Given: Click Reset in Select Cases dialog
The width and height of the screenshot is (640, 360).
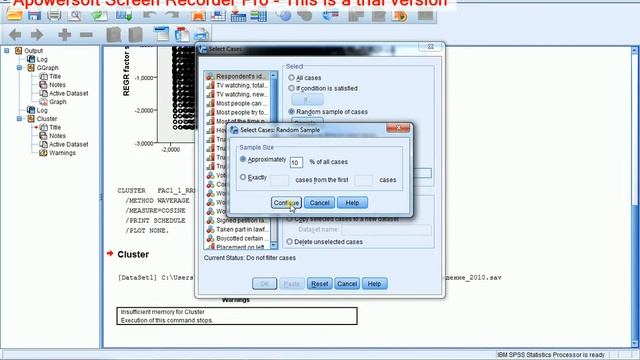Looking at the screenshot, I should coord(320,284).
